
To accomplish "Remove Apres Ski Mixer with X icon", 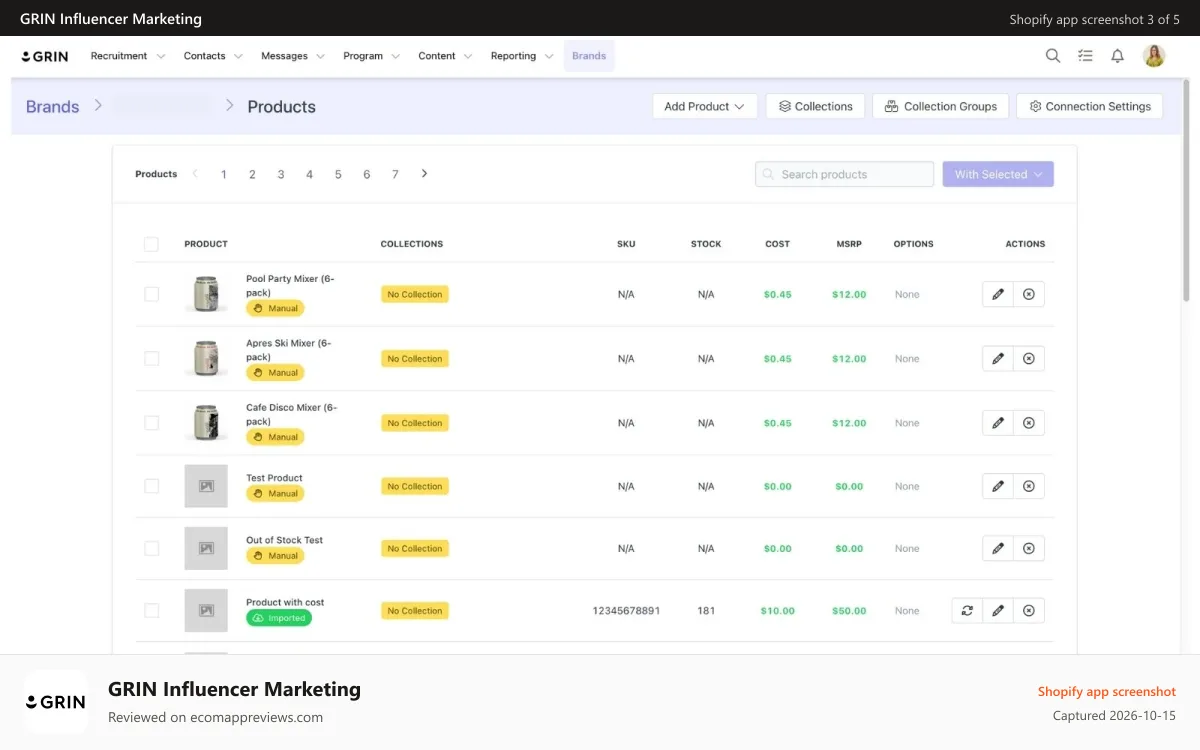I will [1029, 358].
